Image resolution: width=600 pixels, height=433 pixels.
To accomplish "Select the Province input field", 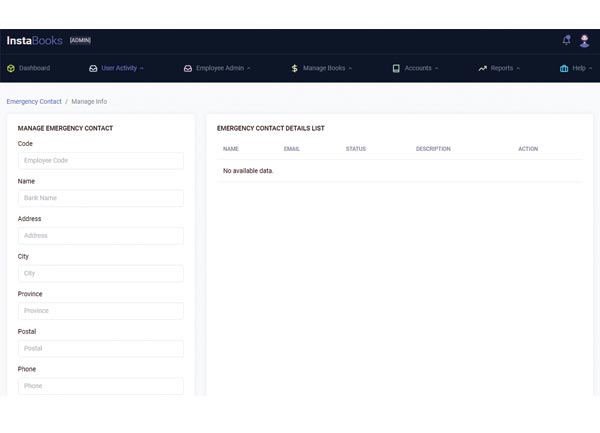I will click(x=100, y=311).
